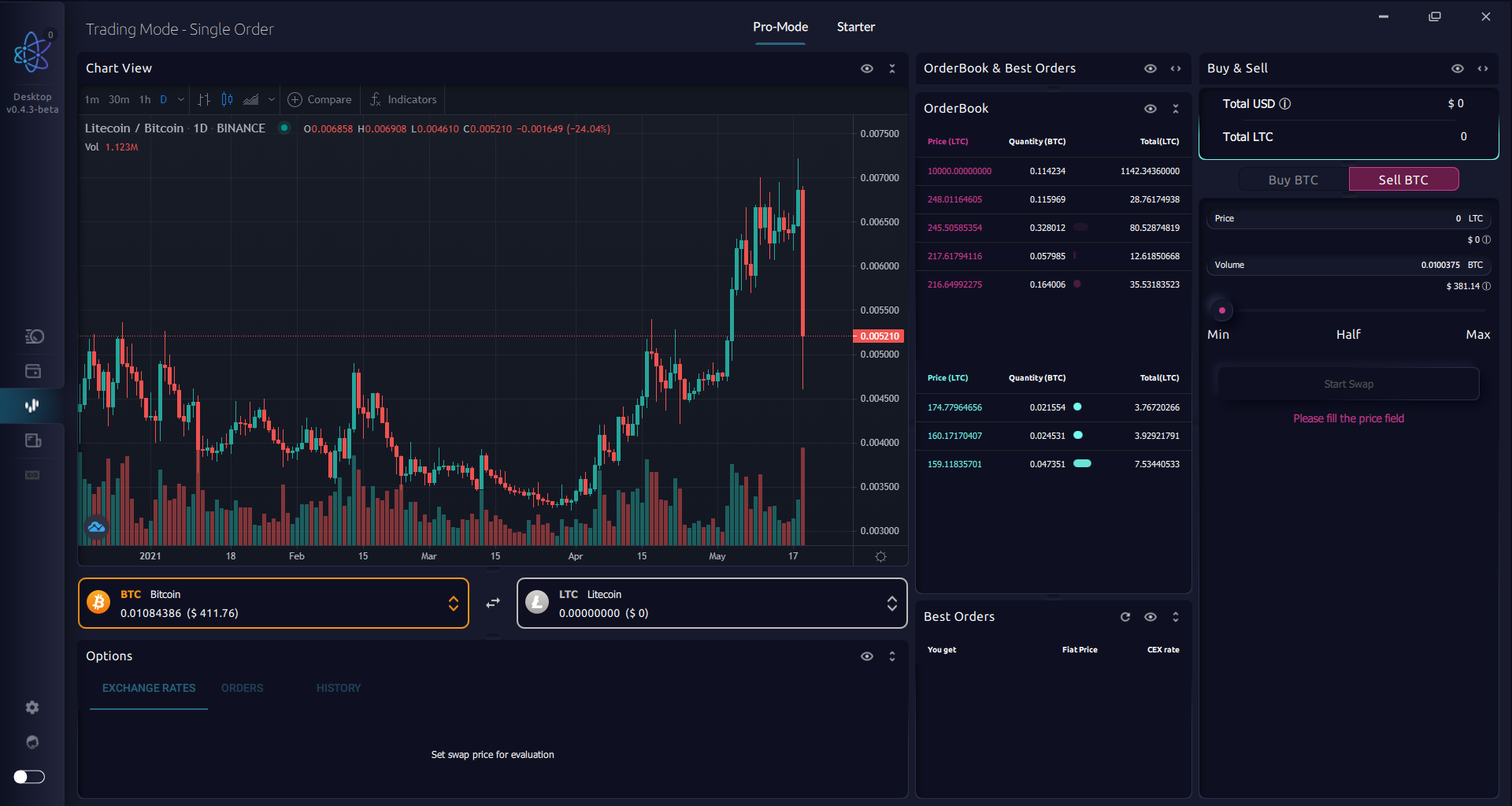Click the Compare button

point(320,99)
